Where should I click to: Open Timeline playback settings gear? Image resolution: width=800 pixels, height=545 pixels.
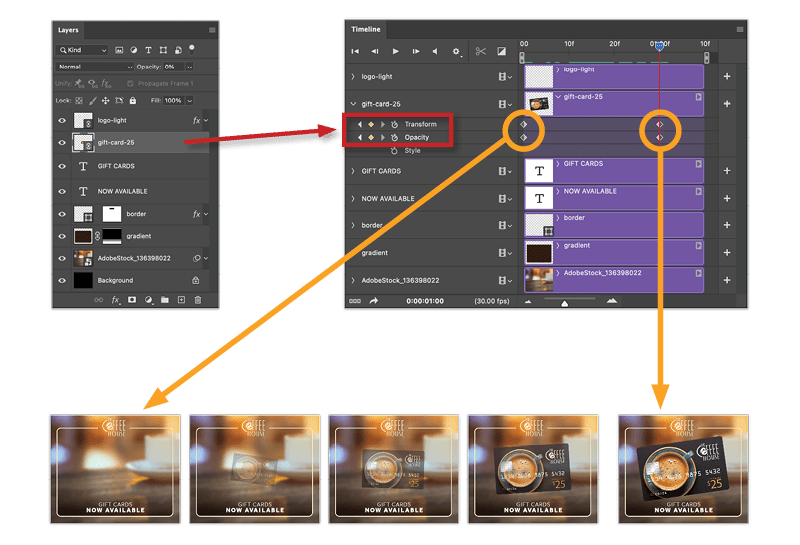456,52
